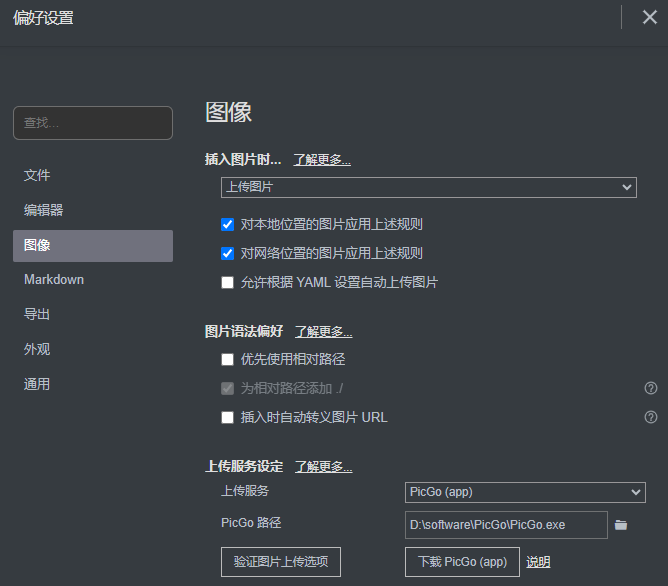Click help icon next to 插入时自动转义图片 URL
Viewport: 668px width, 586px height.
pos(651,417)
